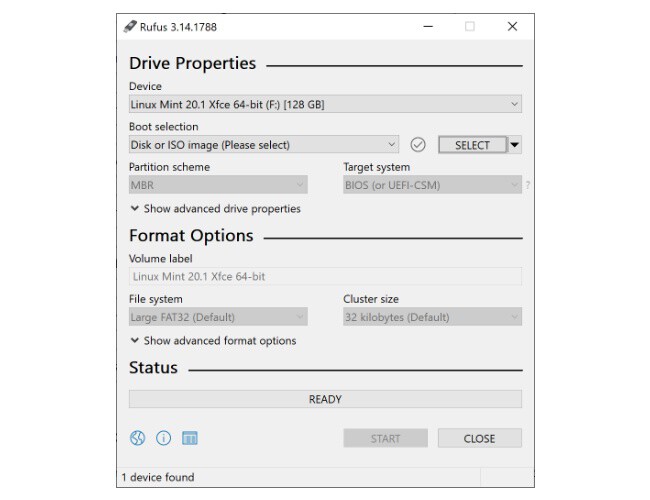Image resolution: width=650 pixels, height=500 pixels.
Task: Maximize the Rufus window
Action: tap(469, 27)
